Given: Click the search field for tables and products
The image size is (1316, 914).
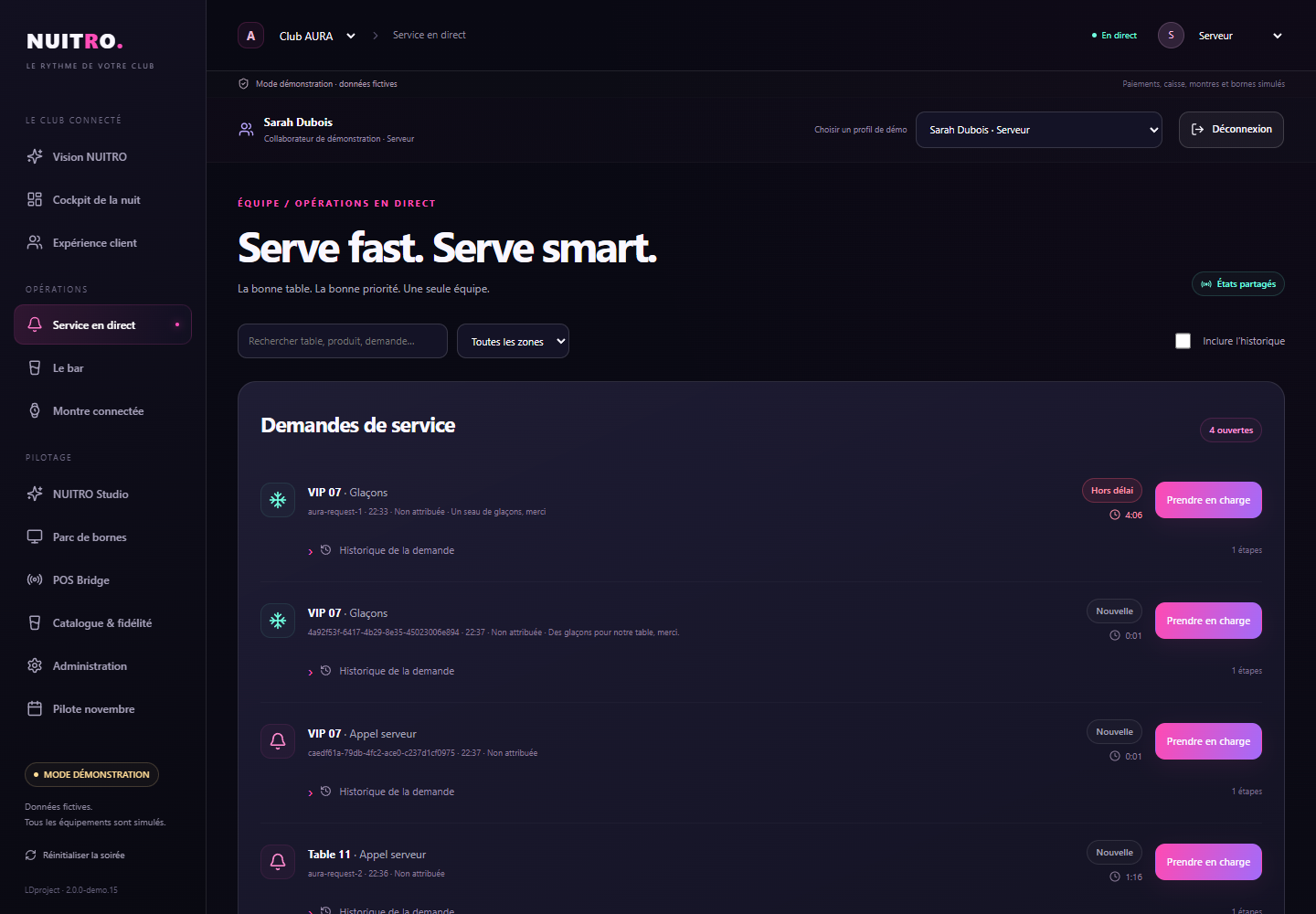Looking at the screenshot, I should coord(343,341).
